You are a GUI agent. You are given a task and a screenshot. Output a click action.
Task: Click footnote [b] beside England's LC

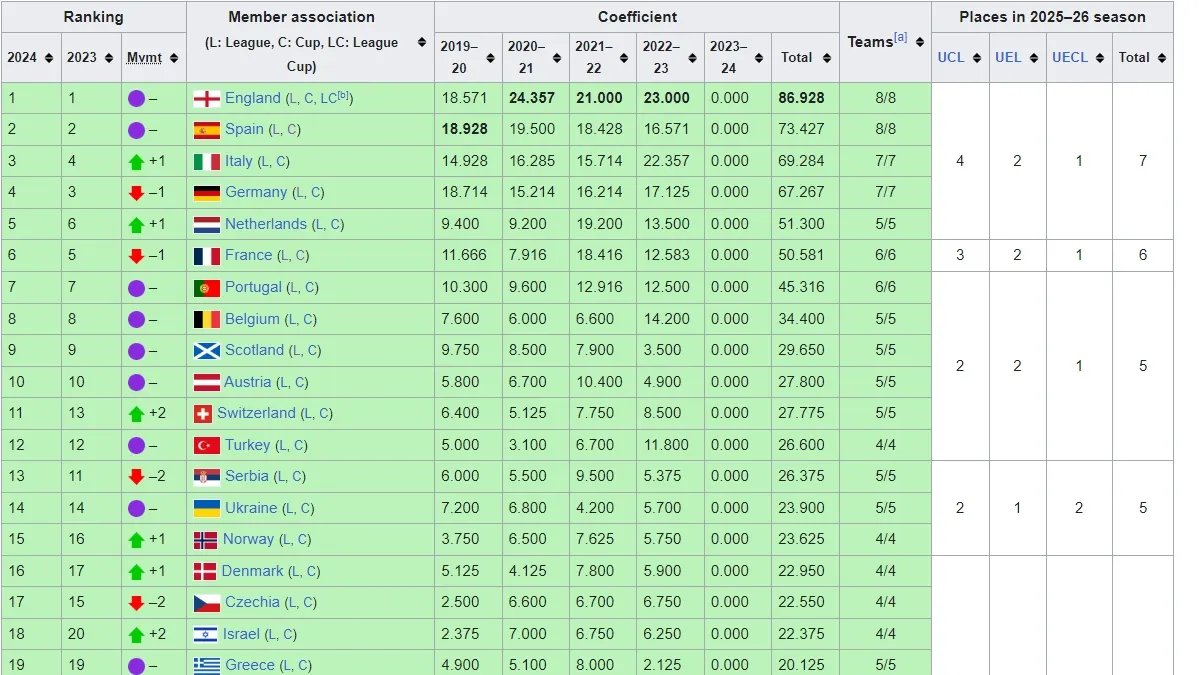pos(343,96)
